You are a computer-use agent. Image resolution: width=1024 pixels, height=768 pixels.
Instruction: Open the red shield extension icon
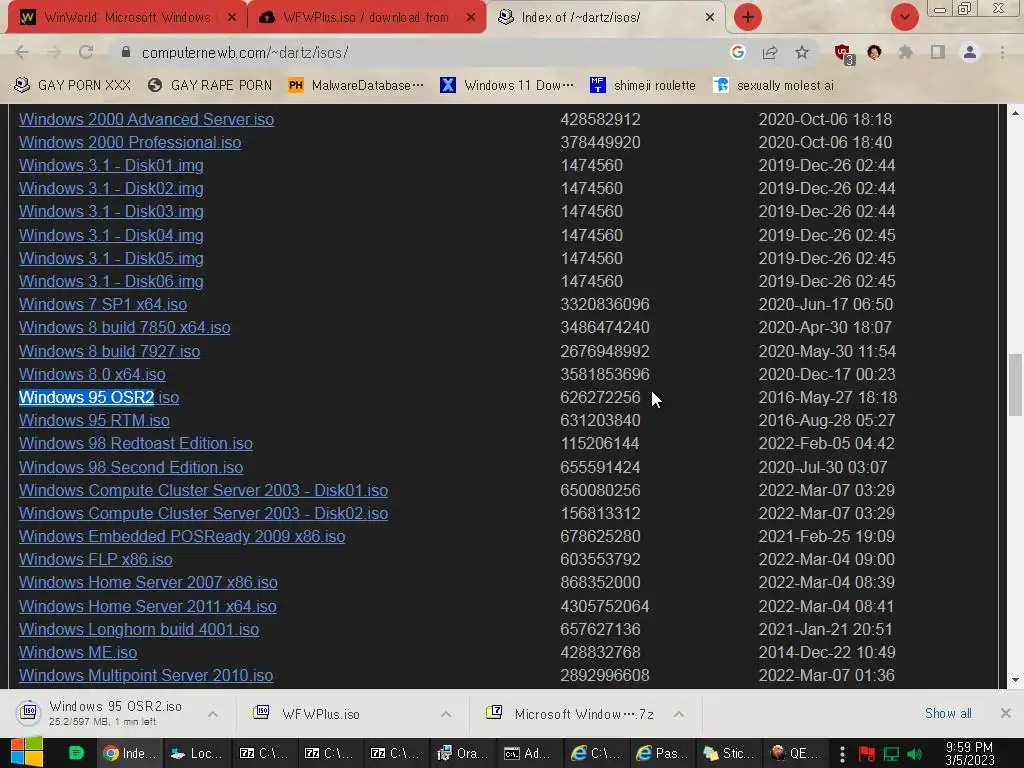[x=843, y=53]
